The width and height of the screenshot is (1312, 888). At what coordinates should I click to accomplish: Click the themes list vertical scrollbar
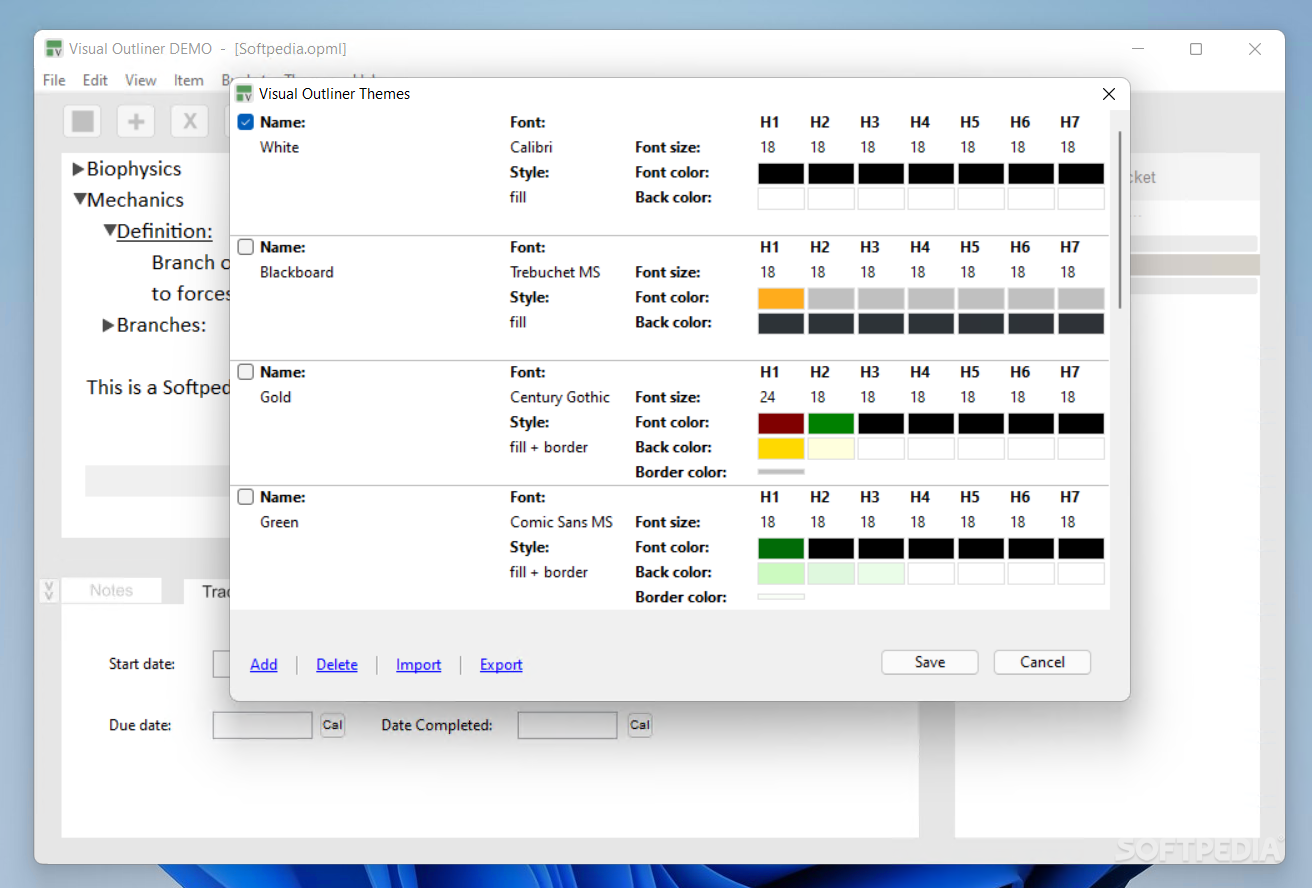(x=1120, y=220)
